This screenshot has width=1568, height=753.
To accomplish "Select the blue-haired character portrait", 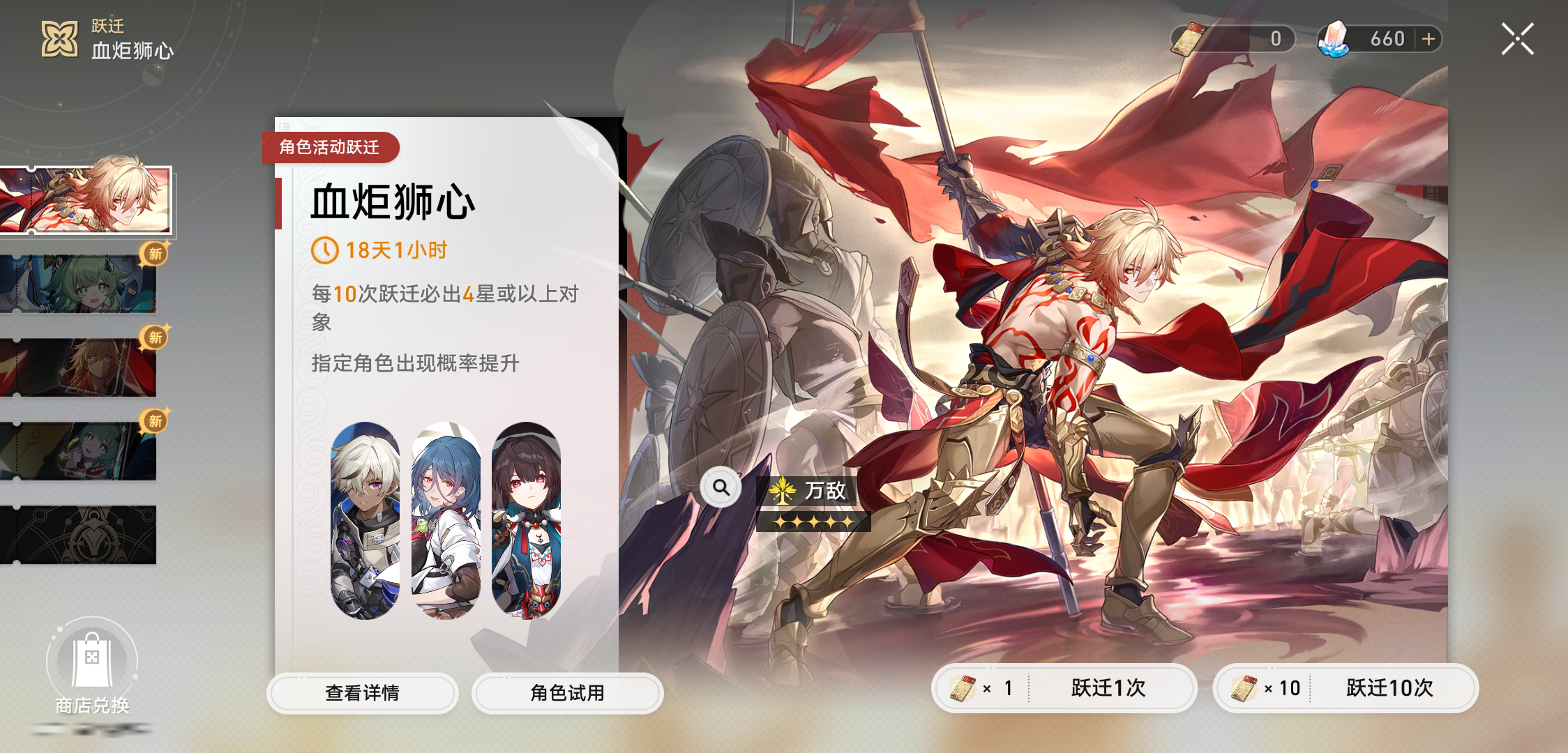I will click(x=446, y=520).
